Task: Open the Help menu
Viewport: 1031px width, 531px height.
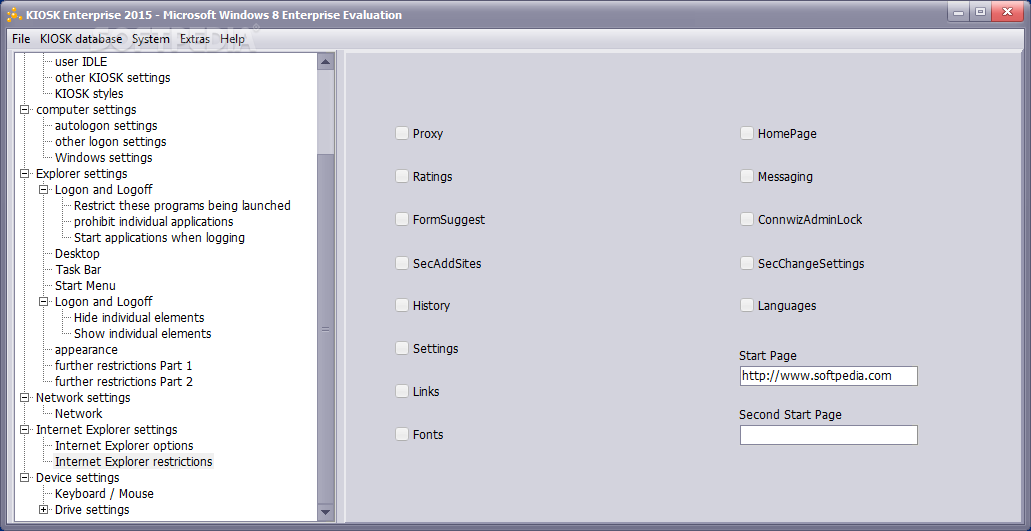Action: point(232,39)
